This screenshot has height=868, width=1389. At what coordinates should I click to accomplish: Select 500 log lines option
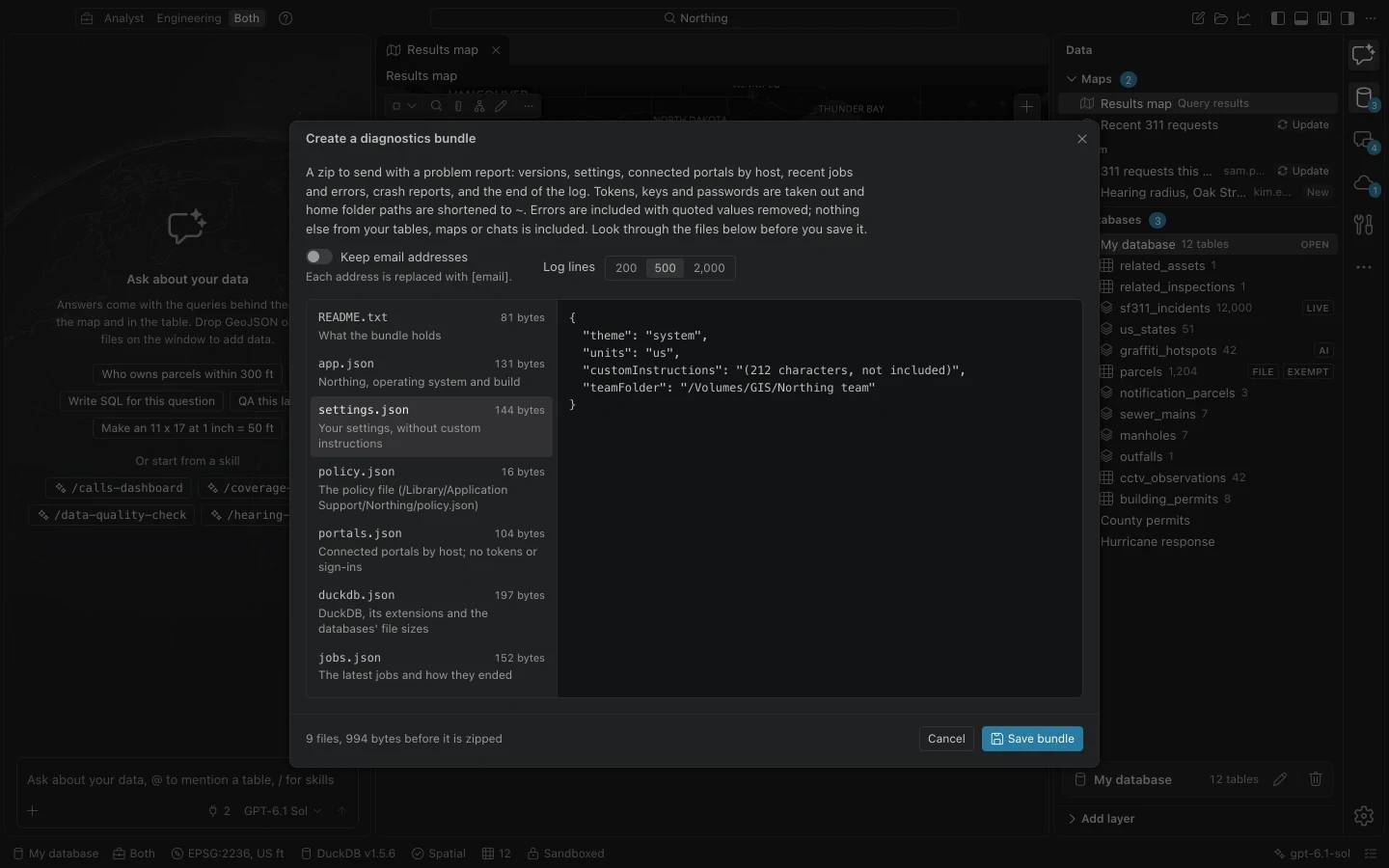click(666, 268)
